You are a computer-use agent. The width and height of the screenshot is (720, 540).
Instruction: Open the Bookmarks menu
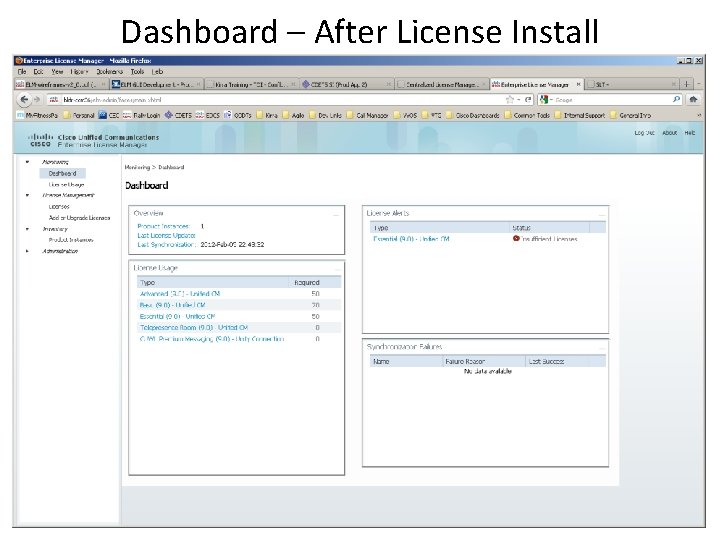tap(109, 72)
